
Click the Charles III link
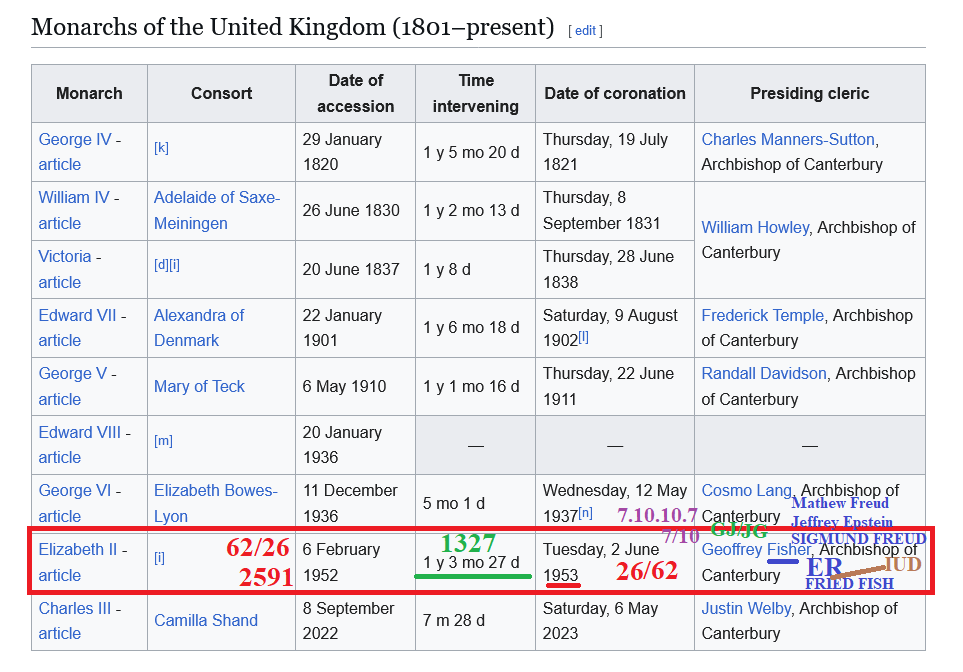coord(76,608)
